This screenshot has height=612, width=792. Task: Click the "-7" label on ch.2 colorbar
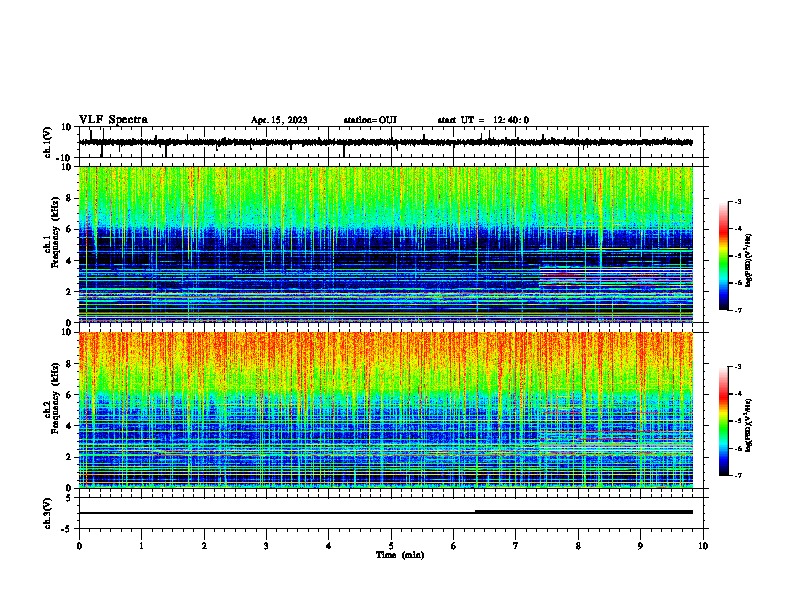point(737,476)
